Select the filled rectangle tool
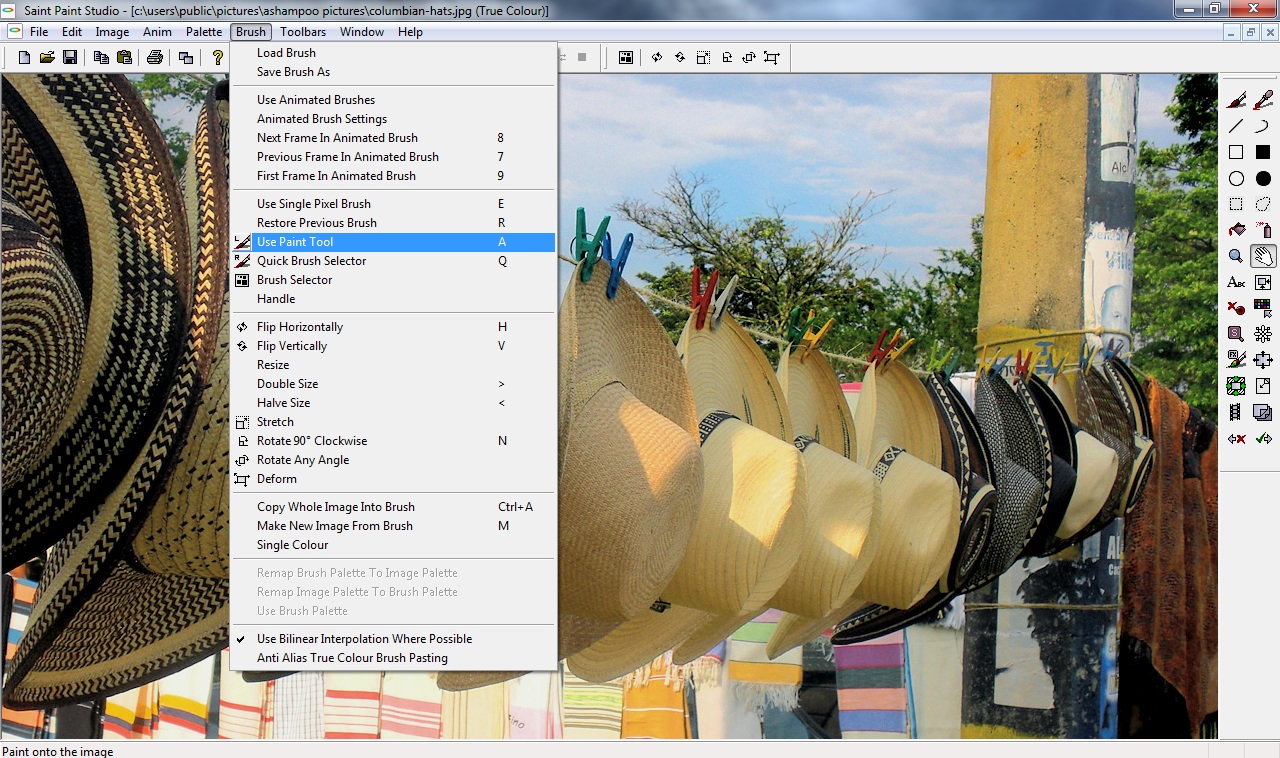Image resolution: width=1280 pixels, height=758 pixels. point(1263,152)
